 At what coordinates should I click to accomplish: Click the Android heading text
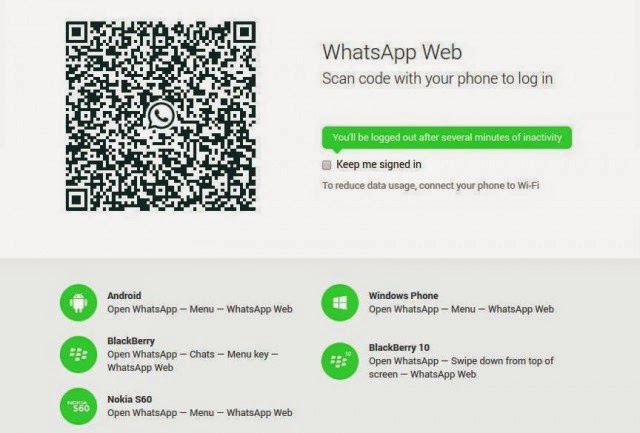(124, 295)
